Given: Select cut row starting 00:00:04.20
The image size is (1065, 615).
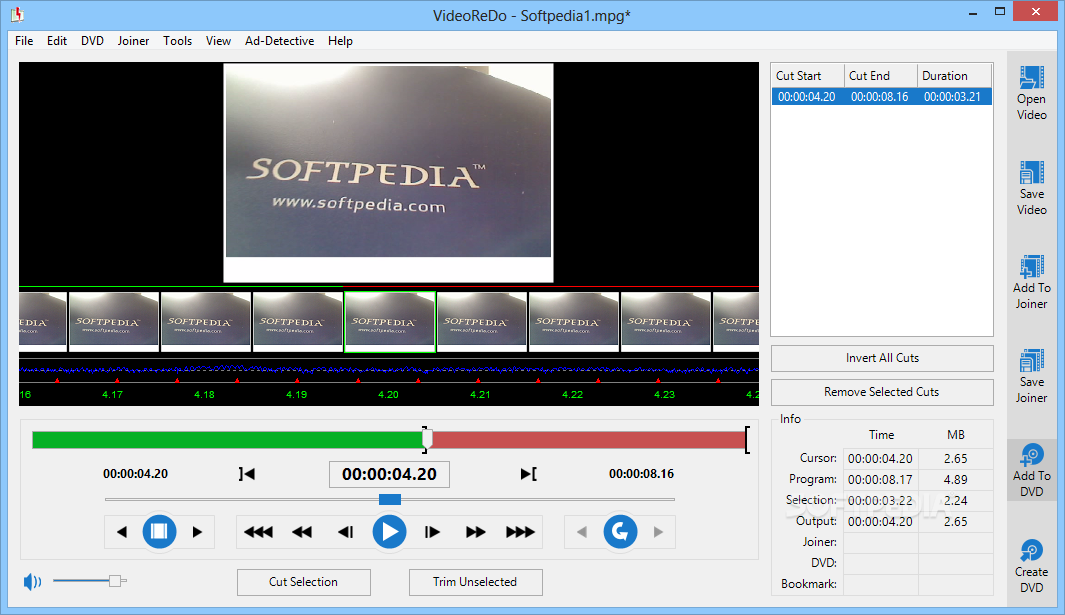Looking at the screenshot, I should [x=882, y=96].
